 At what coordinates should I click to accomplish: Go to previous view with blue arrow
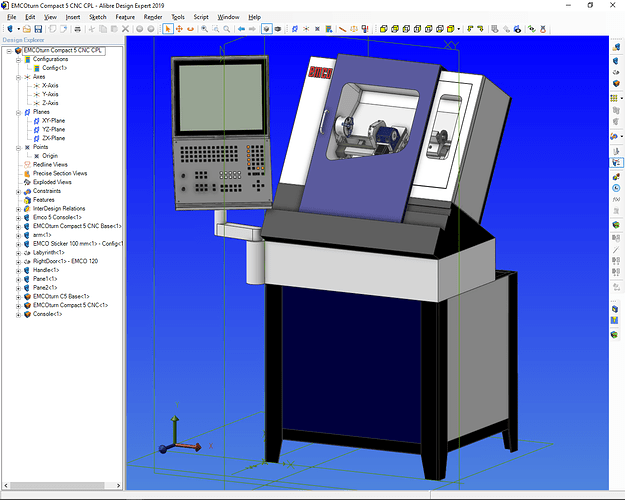tap(241, 29)
